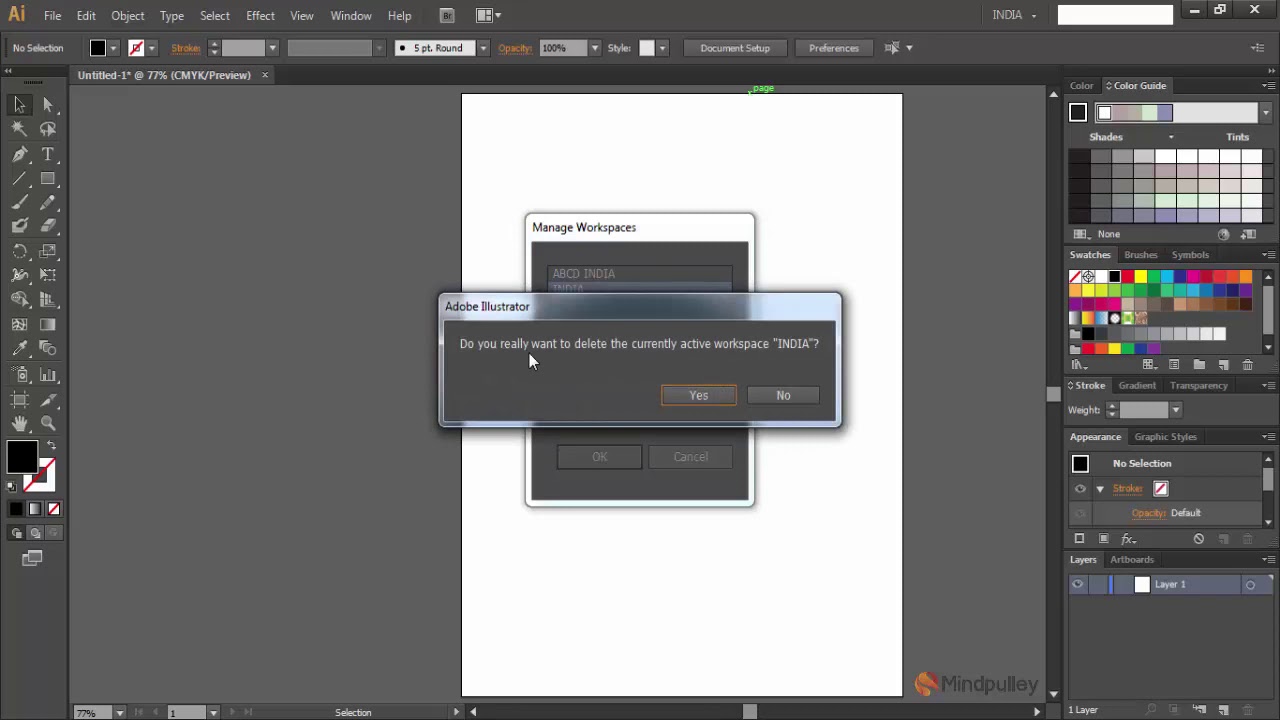Switch to Gradient panel tab
This screenshot has width=1280, height=720.
1137,386
